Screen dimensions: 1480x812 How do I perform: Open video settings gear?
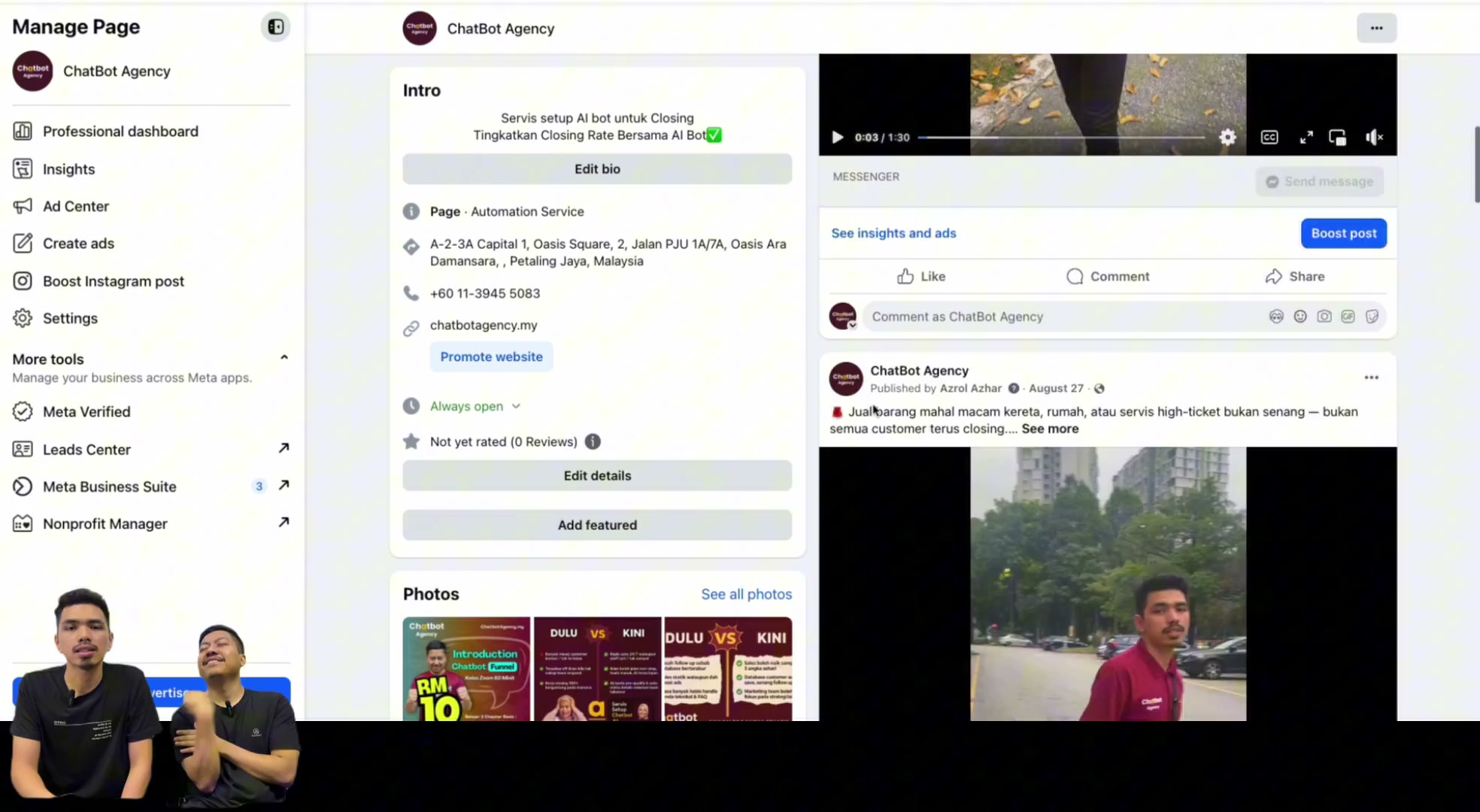1227,138
